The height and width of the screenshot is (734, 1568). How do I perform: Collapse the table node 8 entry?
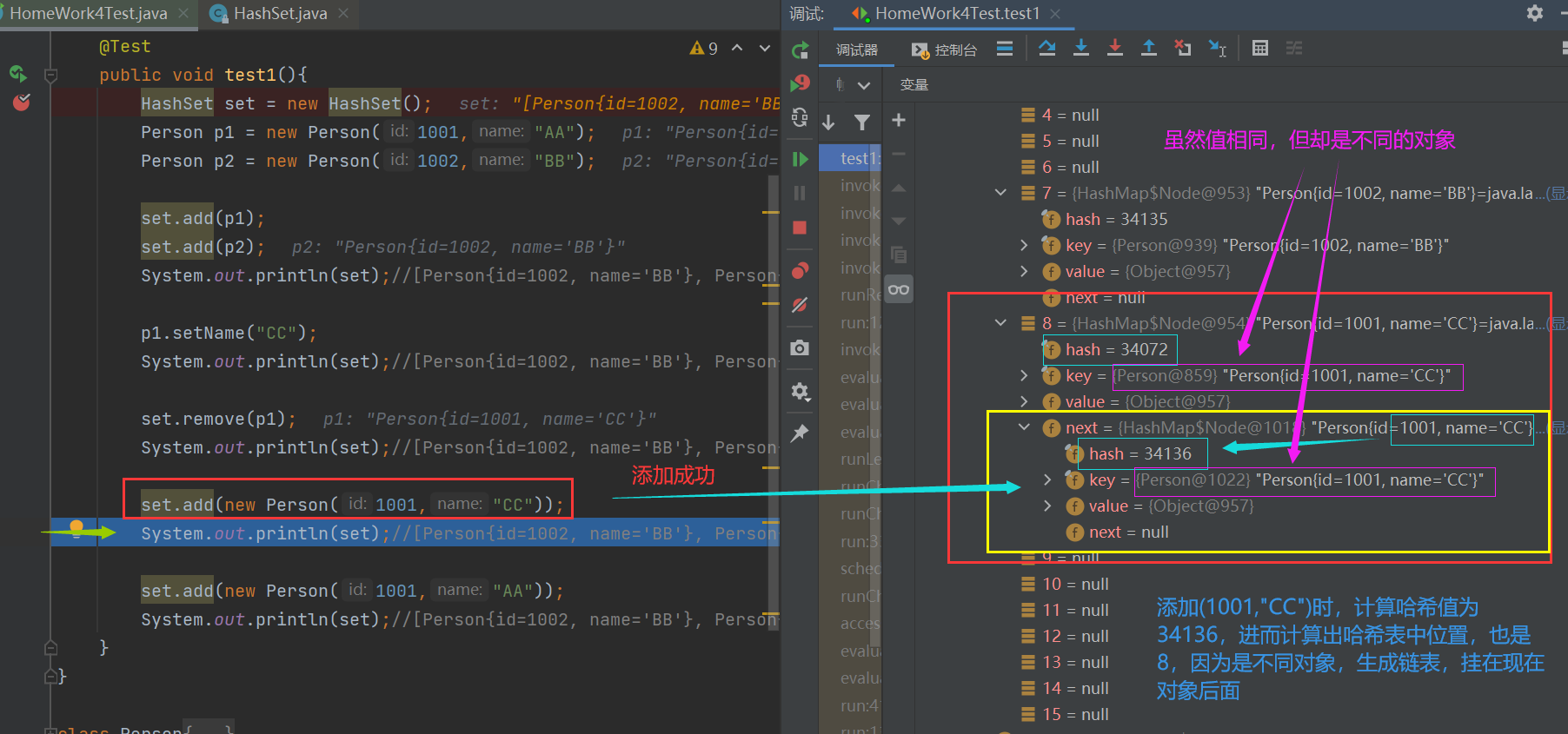[1000, 323]
